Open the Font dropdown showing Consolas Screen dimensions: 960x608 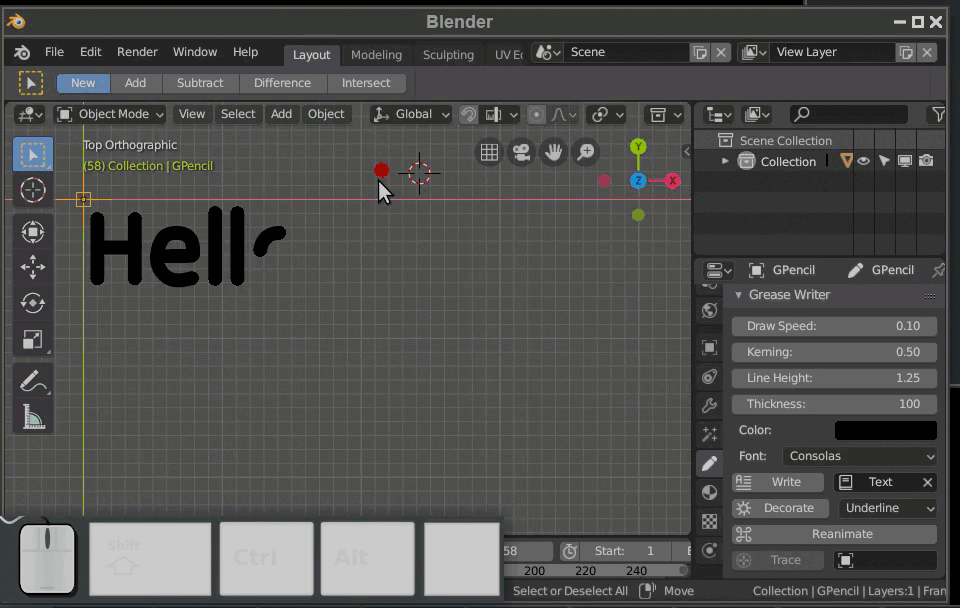[860, 456]
